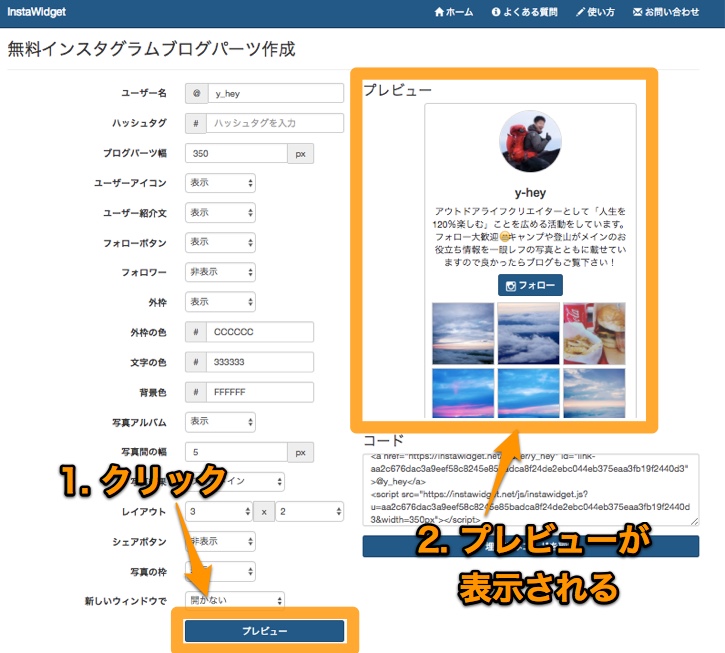Open the burger and fries photo thumbnail
The width and height of the screenshot is (725, 653).
click(594, 333)
